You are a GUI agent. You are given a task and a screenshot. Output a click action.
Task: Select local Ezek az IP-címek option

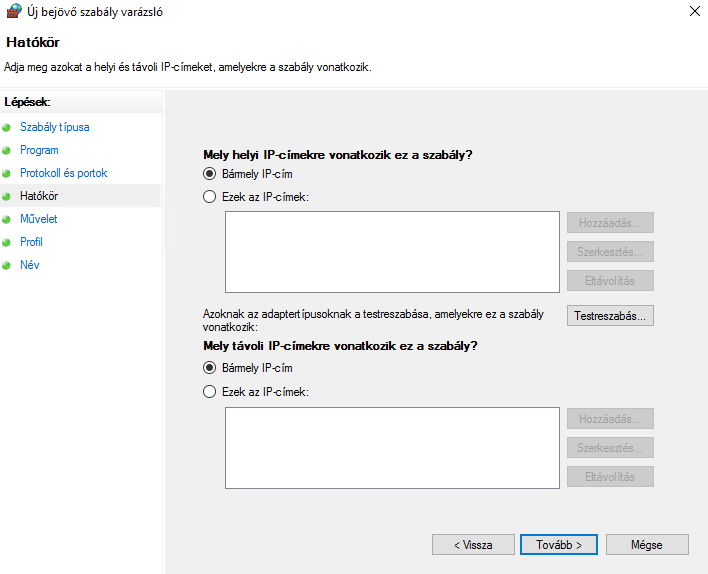coord(209,197)
